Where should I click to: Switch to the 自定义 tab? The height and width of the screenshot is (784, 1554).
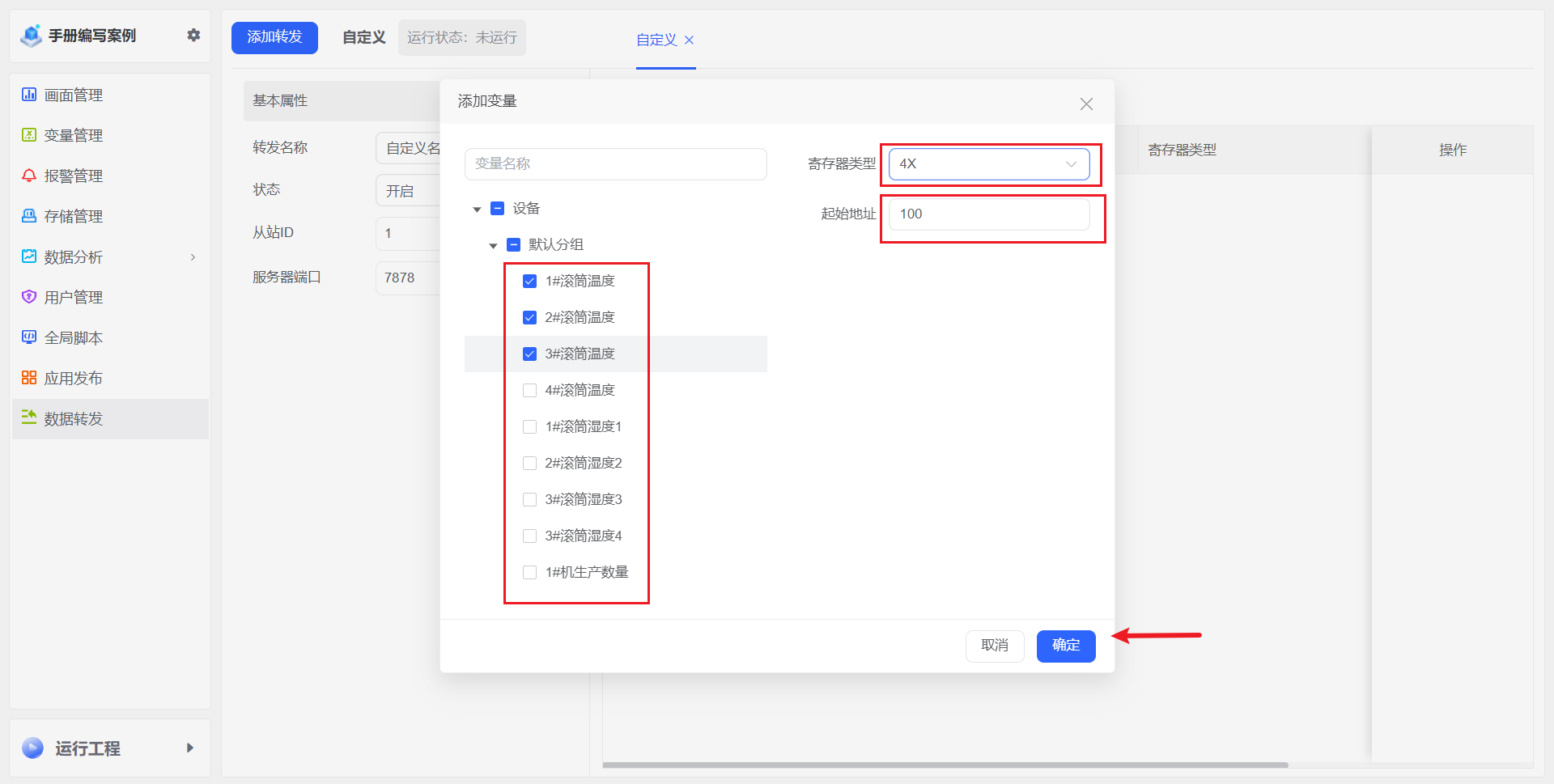tap(656, 40)
